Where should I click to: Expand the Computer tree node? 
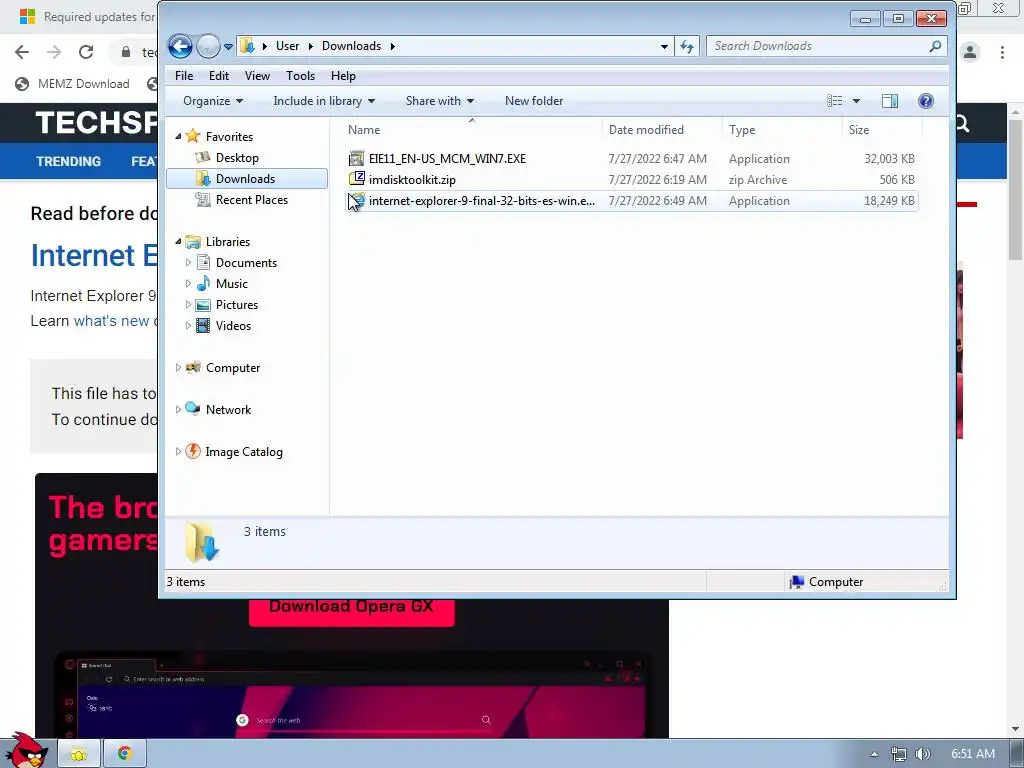178,368
